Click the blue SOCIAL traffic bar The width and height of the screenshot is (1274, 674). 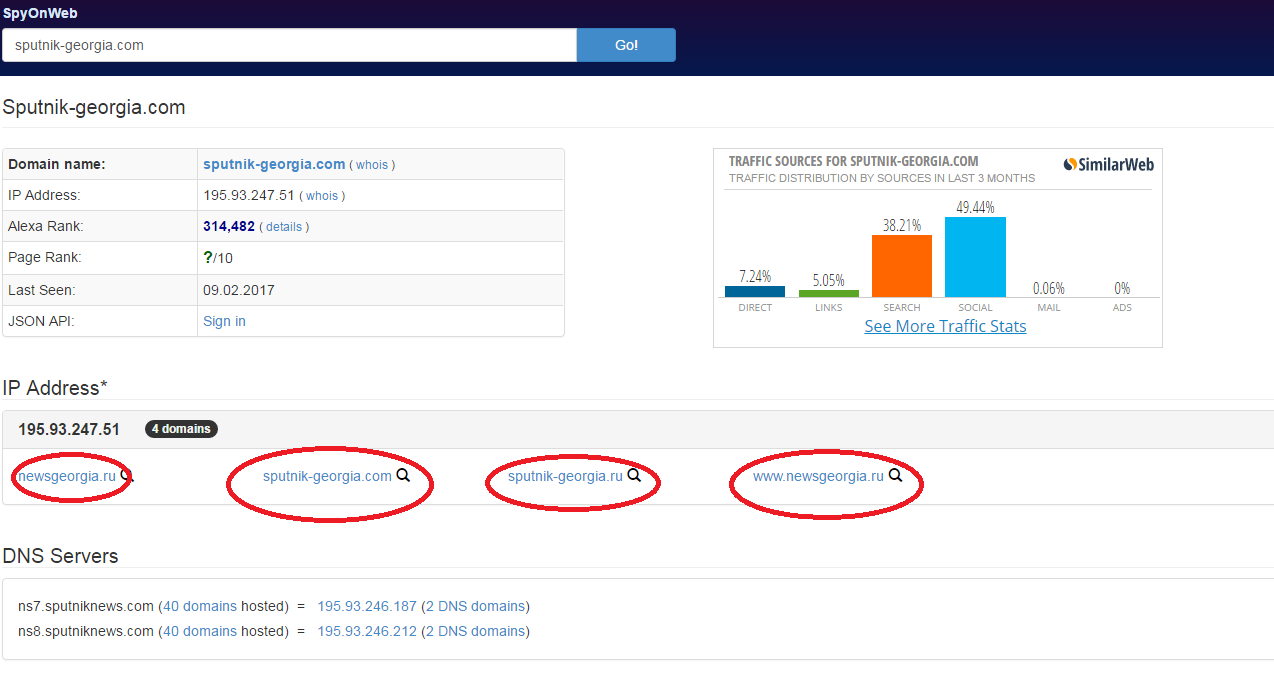coord(975,257)
